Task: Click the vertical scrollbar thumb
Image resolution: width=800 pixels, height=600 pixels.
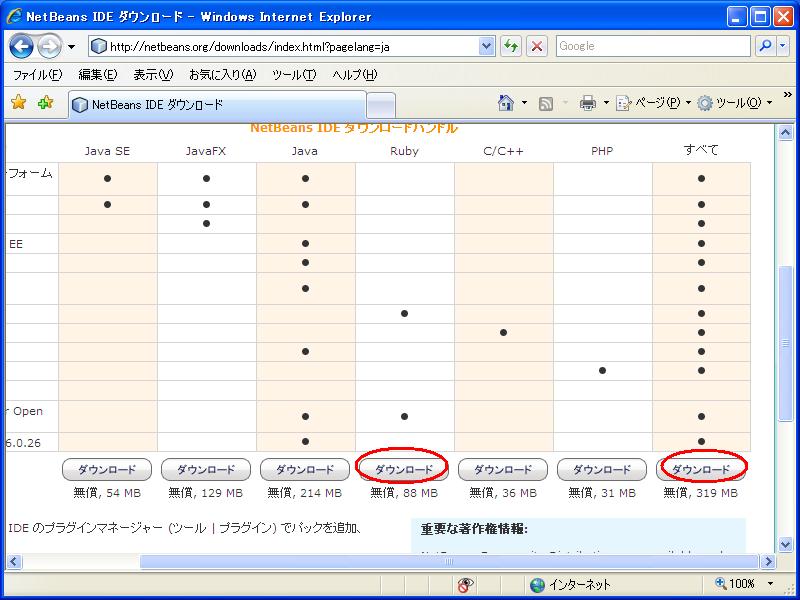Action: coord(785,343)
